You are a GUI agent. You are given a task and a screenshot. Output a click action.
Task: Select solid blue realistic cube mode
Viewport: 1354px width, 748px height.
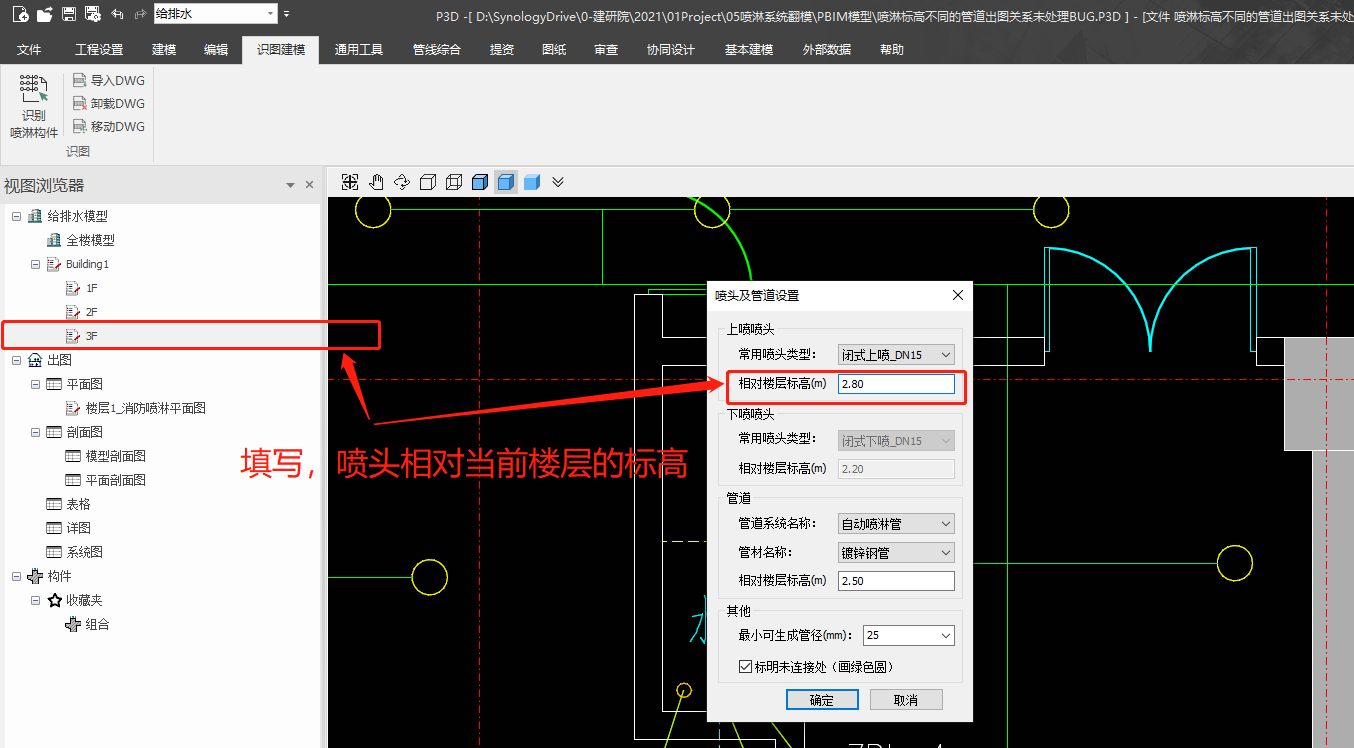click(x=532, y=182)
